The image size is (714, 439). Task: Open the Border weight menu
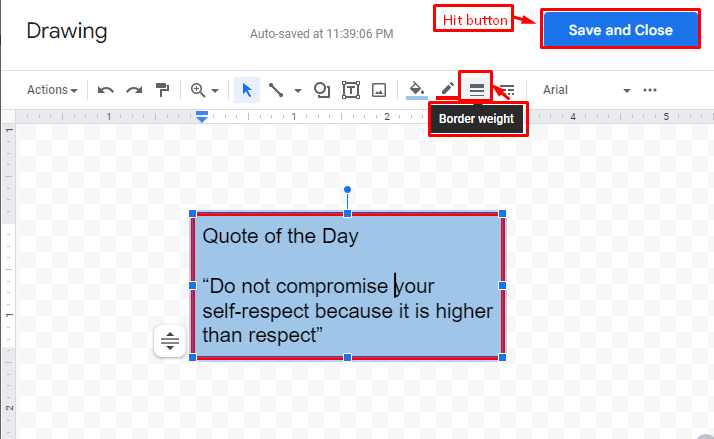click(476, 90)
